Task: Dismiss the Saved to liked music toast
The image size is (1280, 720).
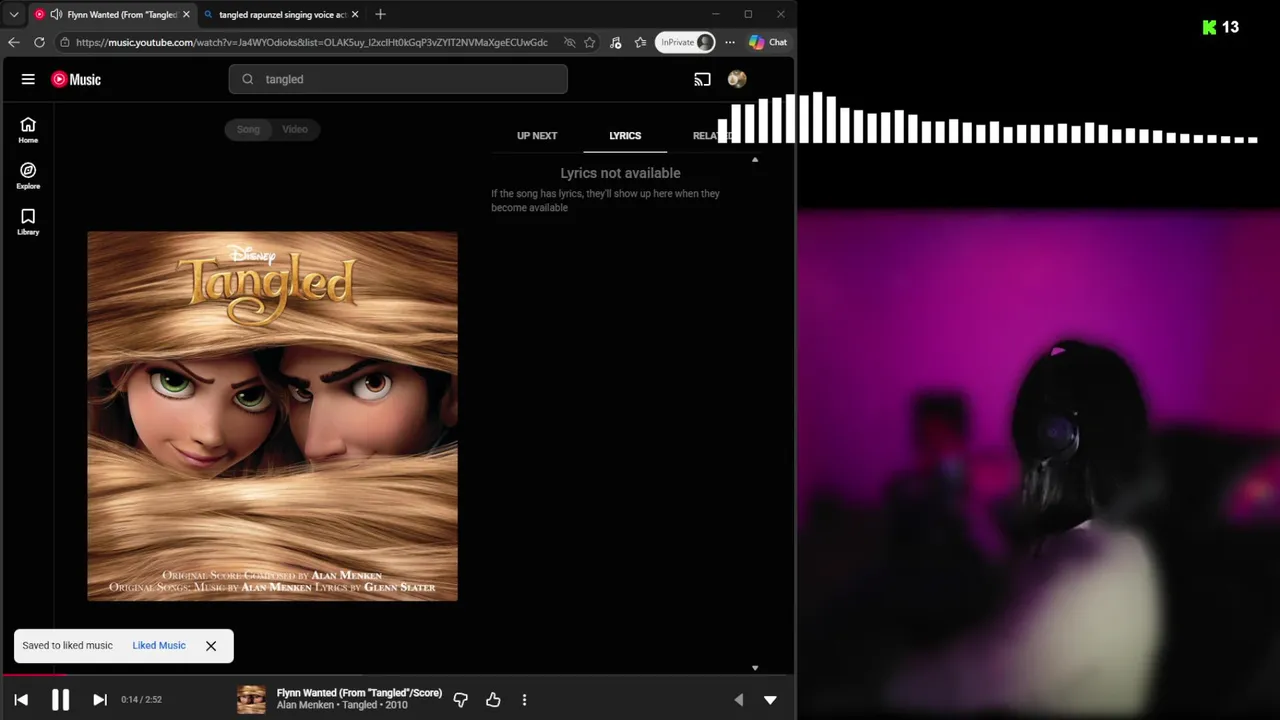Action: pos(211,646)
